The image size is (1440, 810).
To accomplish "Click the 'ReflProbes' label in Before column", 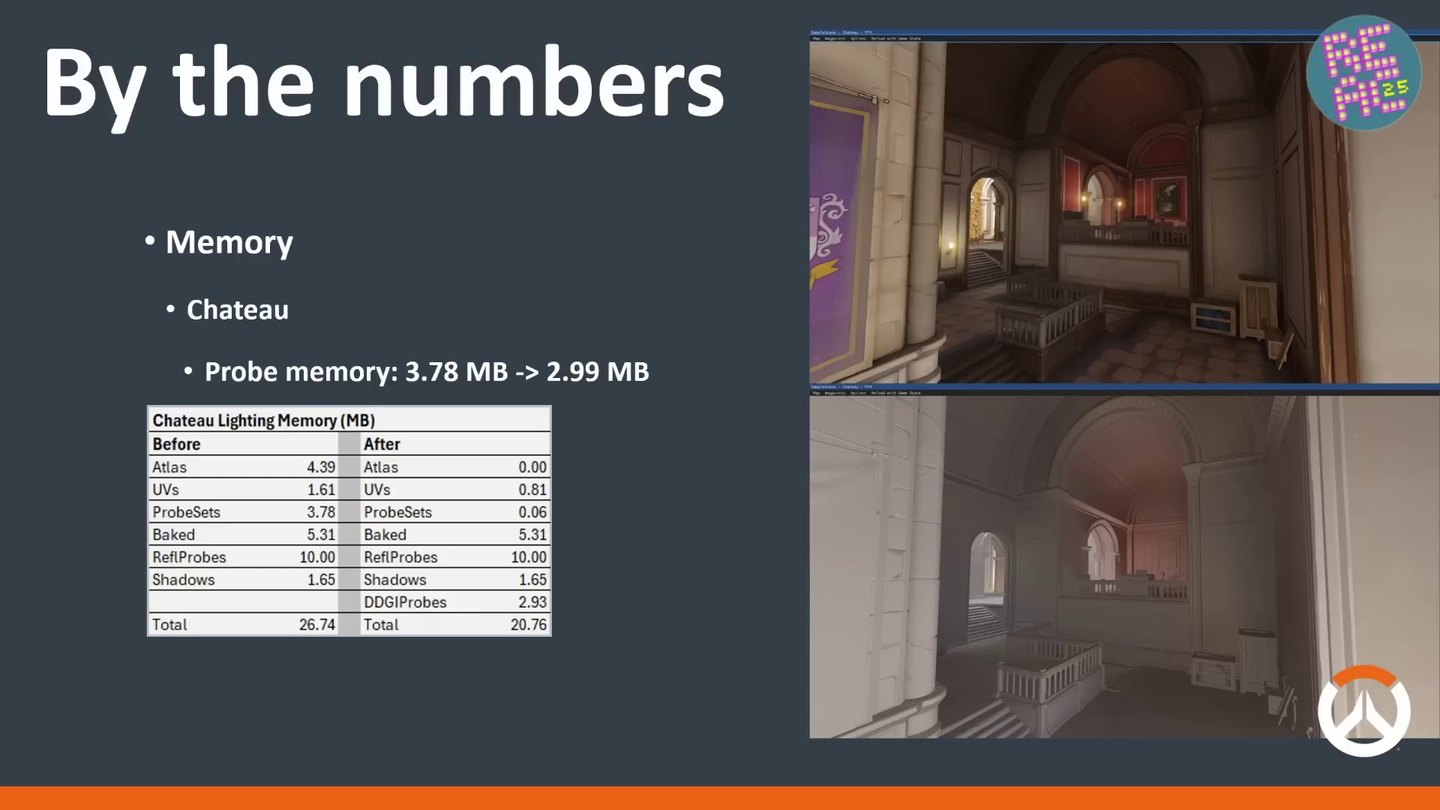I will tap(189, 557).
